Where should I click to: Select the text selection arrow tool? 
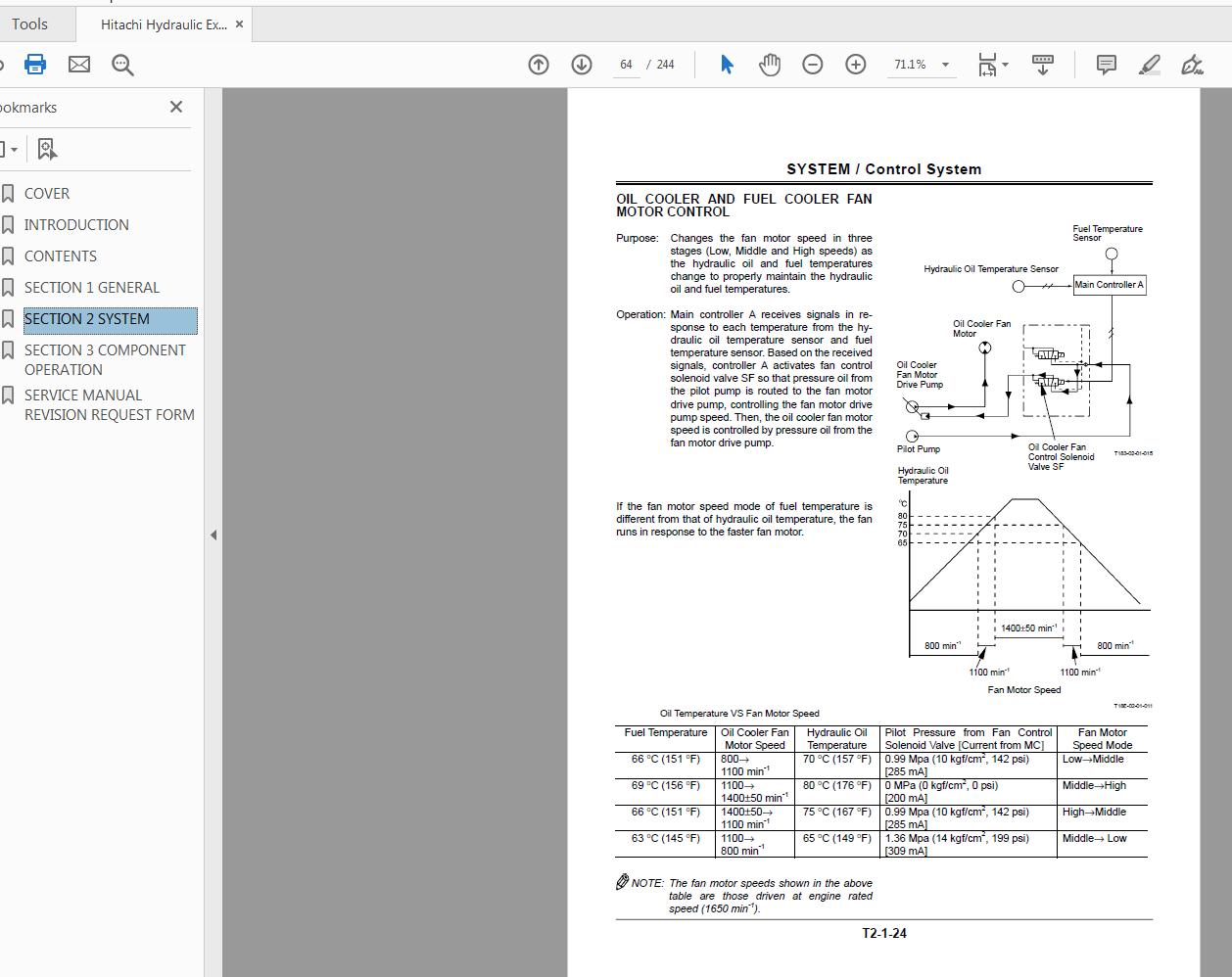[727, 65]
